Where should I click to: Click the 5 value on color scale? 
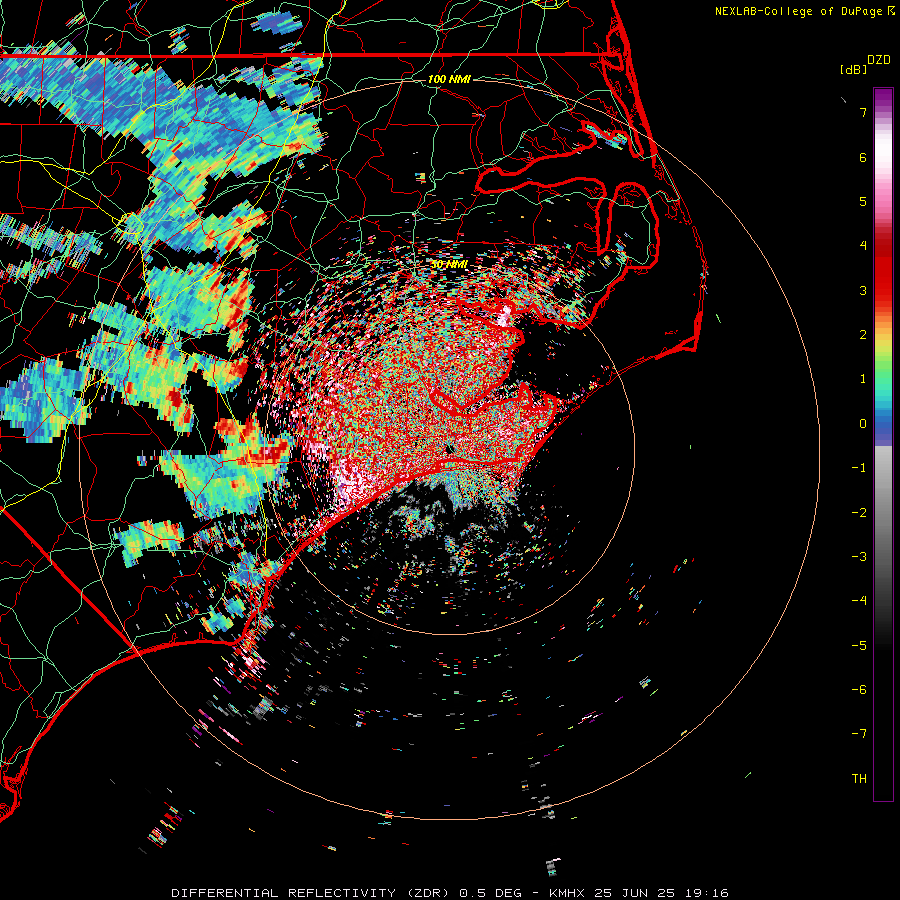point(863,201)
